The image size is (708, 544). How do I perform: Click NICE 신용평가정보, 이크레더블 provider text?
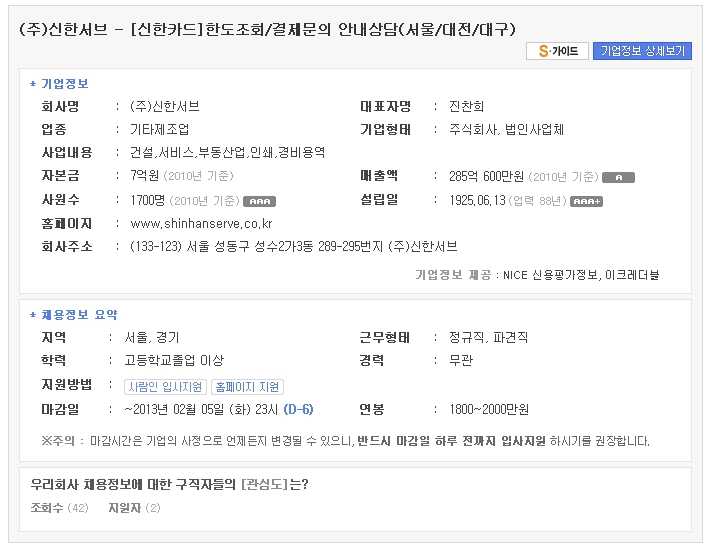(x=581, y=275)
